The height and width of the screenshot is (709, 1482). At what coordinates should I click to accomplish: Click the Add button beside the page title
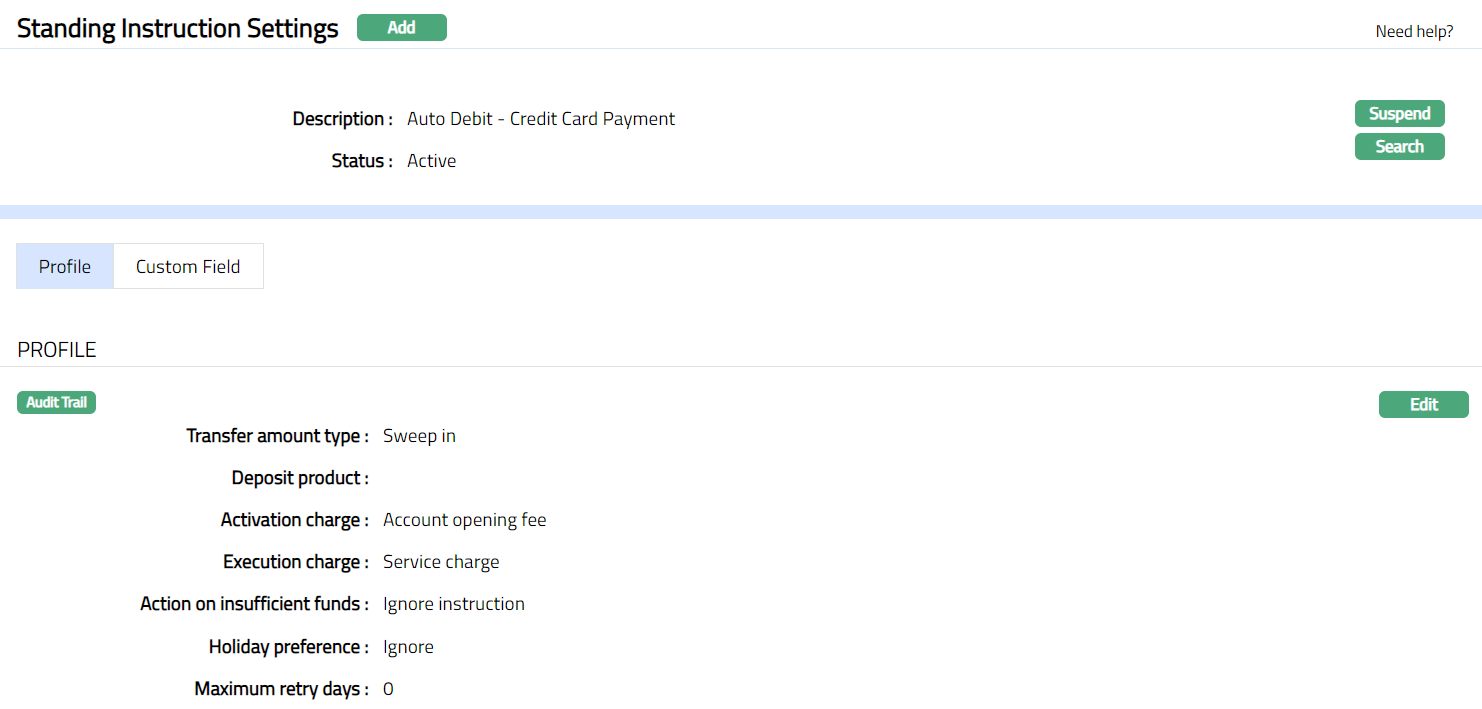pyautogui.click(x=401, y=28)
